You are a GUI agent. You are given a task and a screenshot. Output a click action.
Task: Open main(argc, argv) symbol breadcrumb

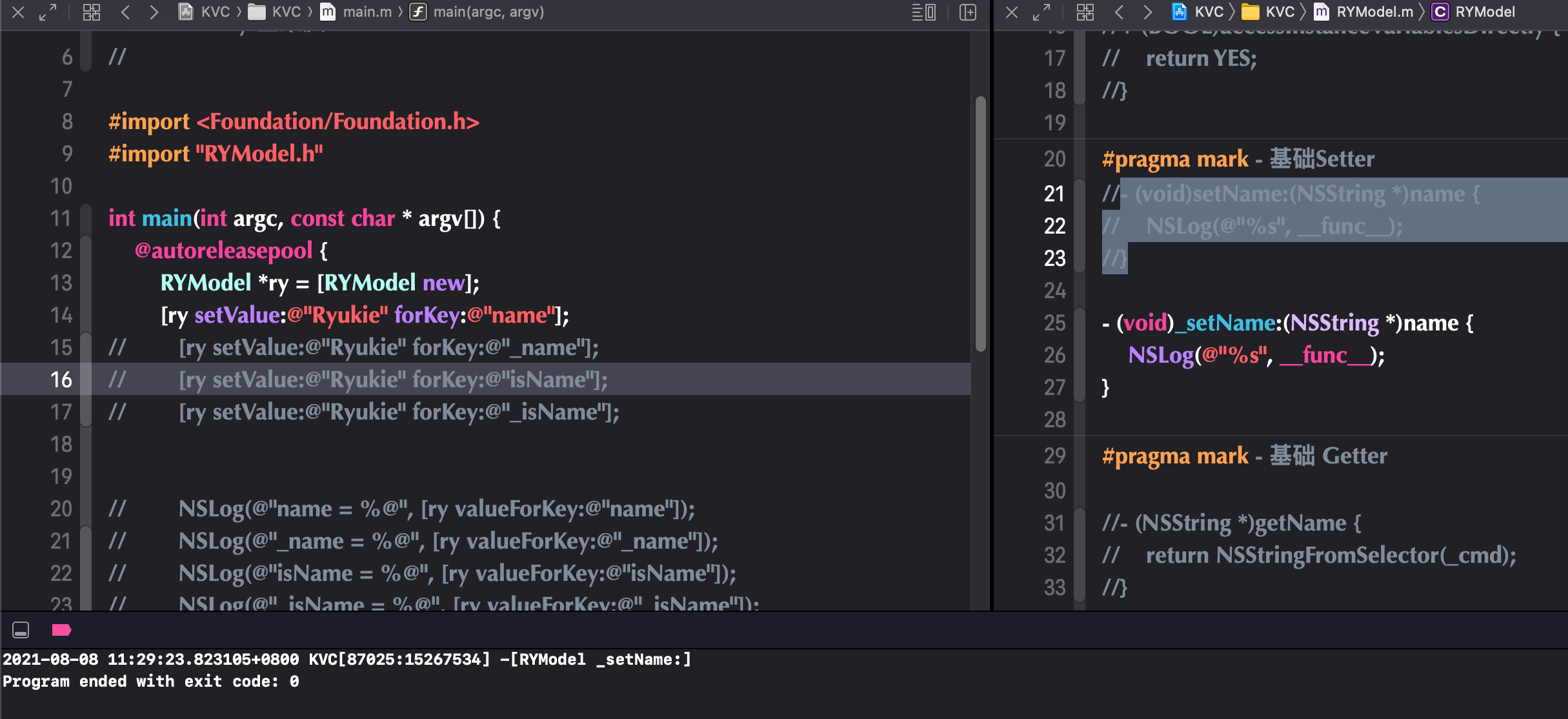477,12
